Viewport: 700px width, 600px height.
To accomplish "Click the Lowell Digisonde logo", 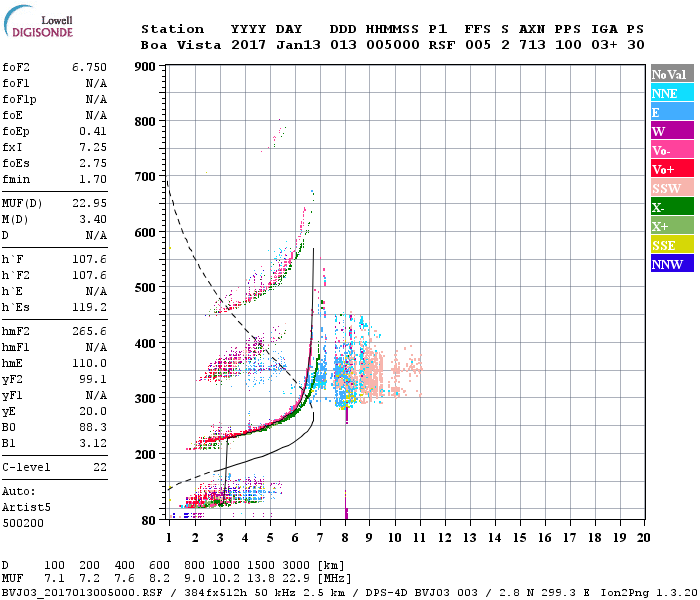I will click(38, 21).
